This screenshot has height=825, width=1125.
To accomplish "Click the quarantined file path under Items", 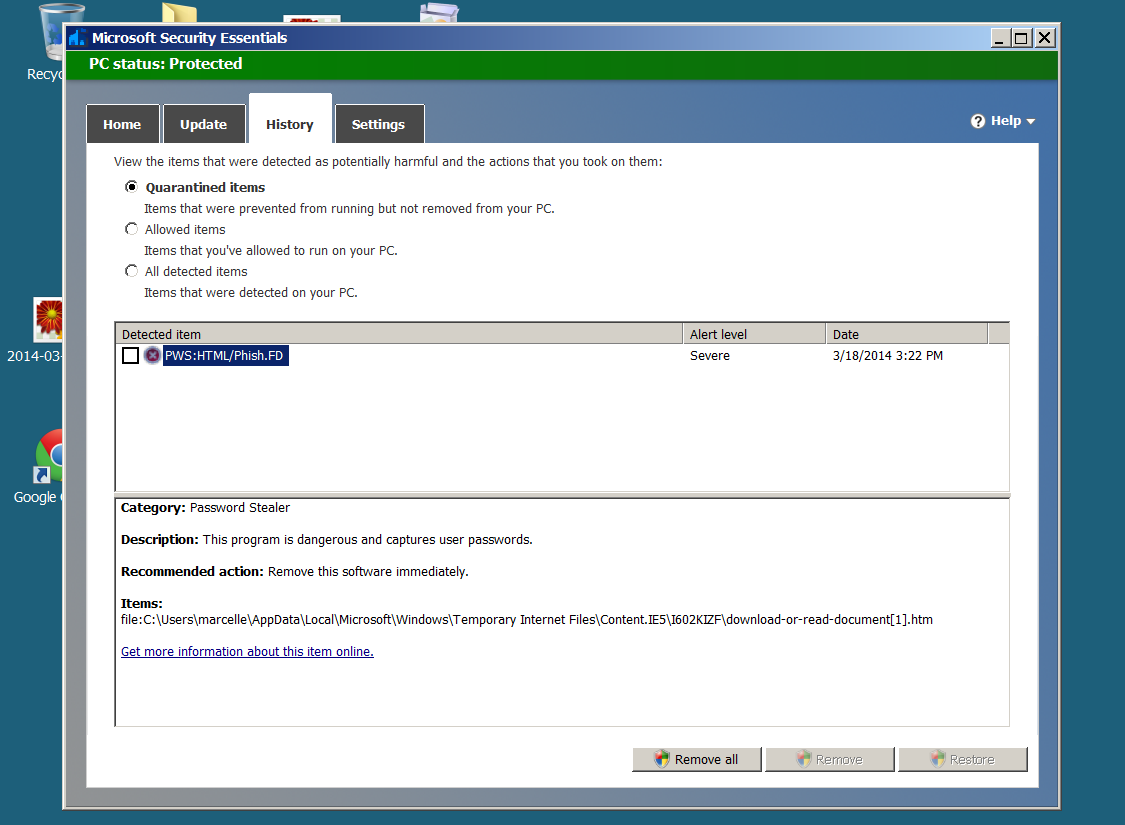I will 527,619.
